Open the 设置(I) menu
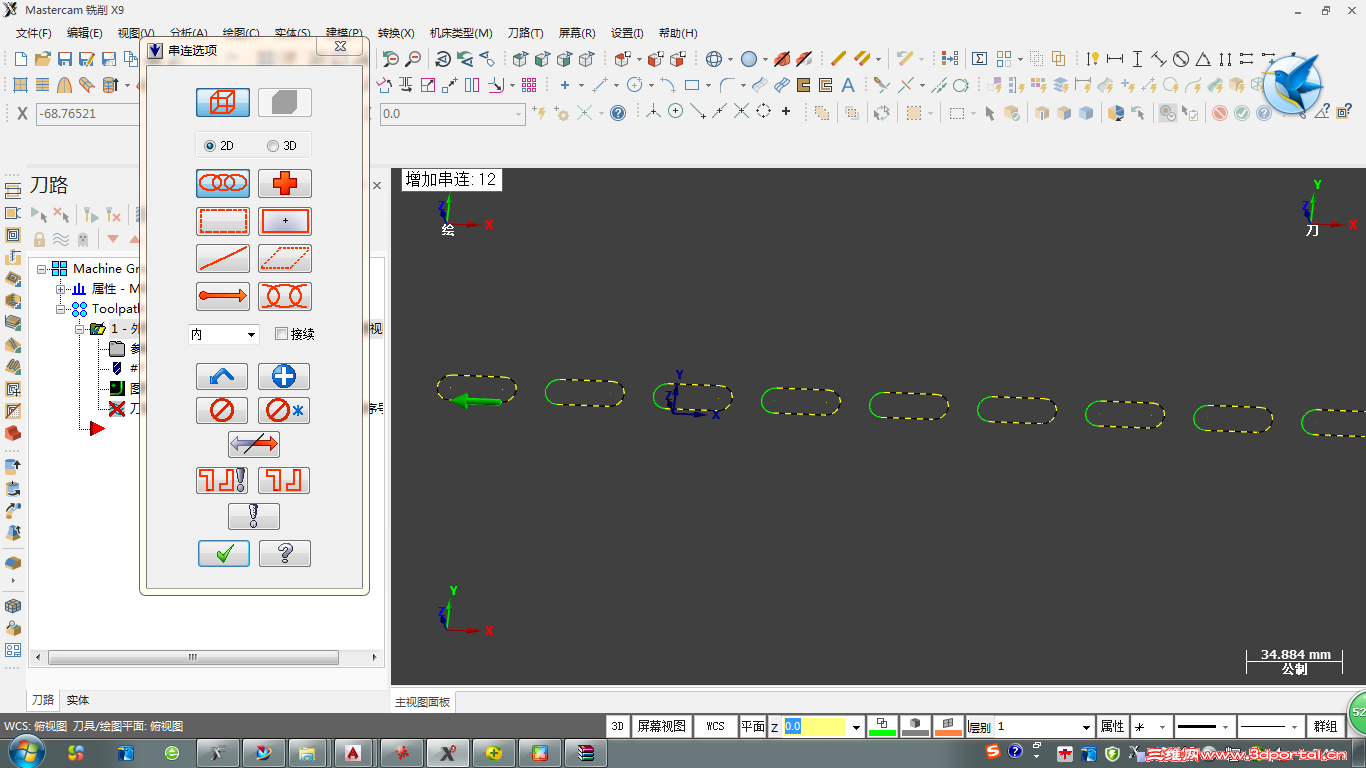This screenshot has height=768, width=1366. tap(628, 33)
